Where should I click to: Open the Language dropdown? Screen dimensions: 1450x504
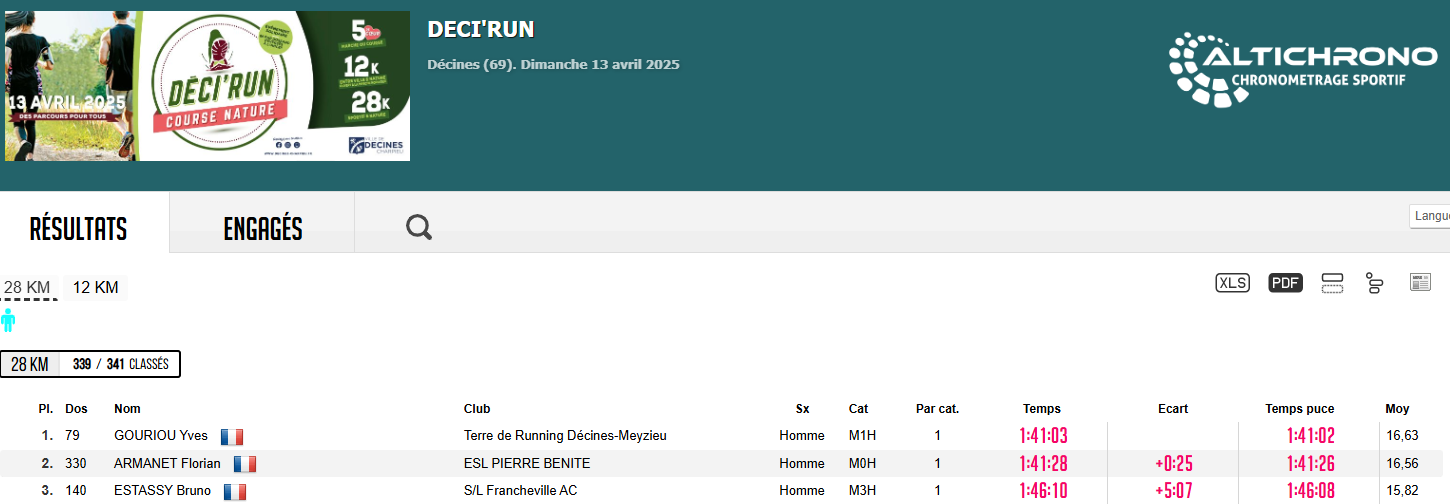click(1430, 216)
